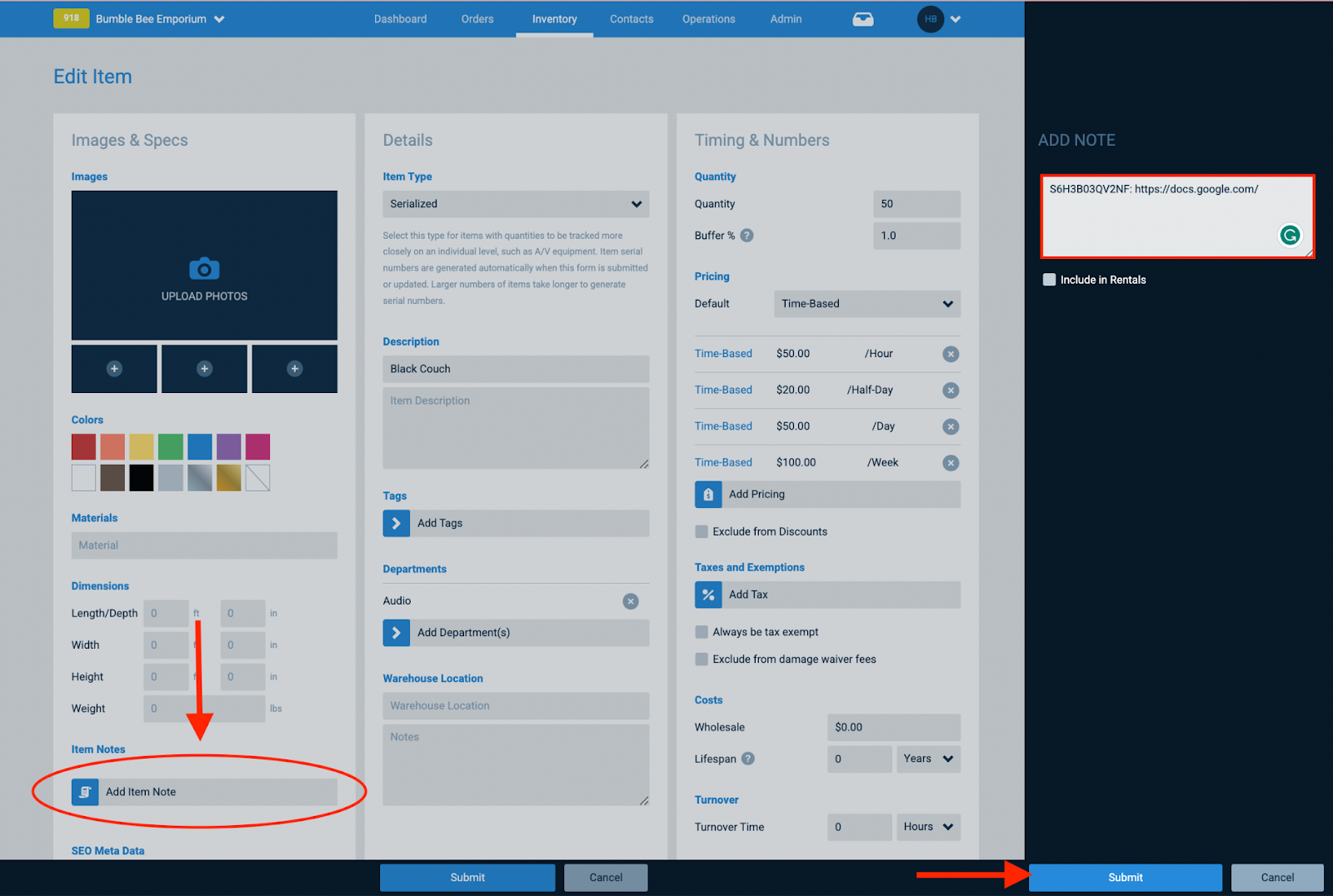The image size is (1333, 896).
Task: Enable Always be tax exempt
Action: click(701, 631)
